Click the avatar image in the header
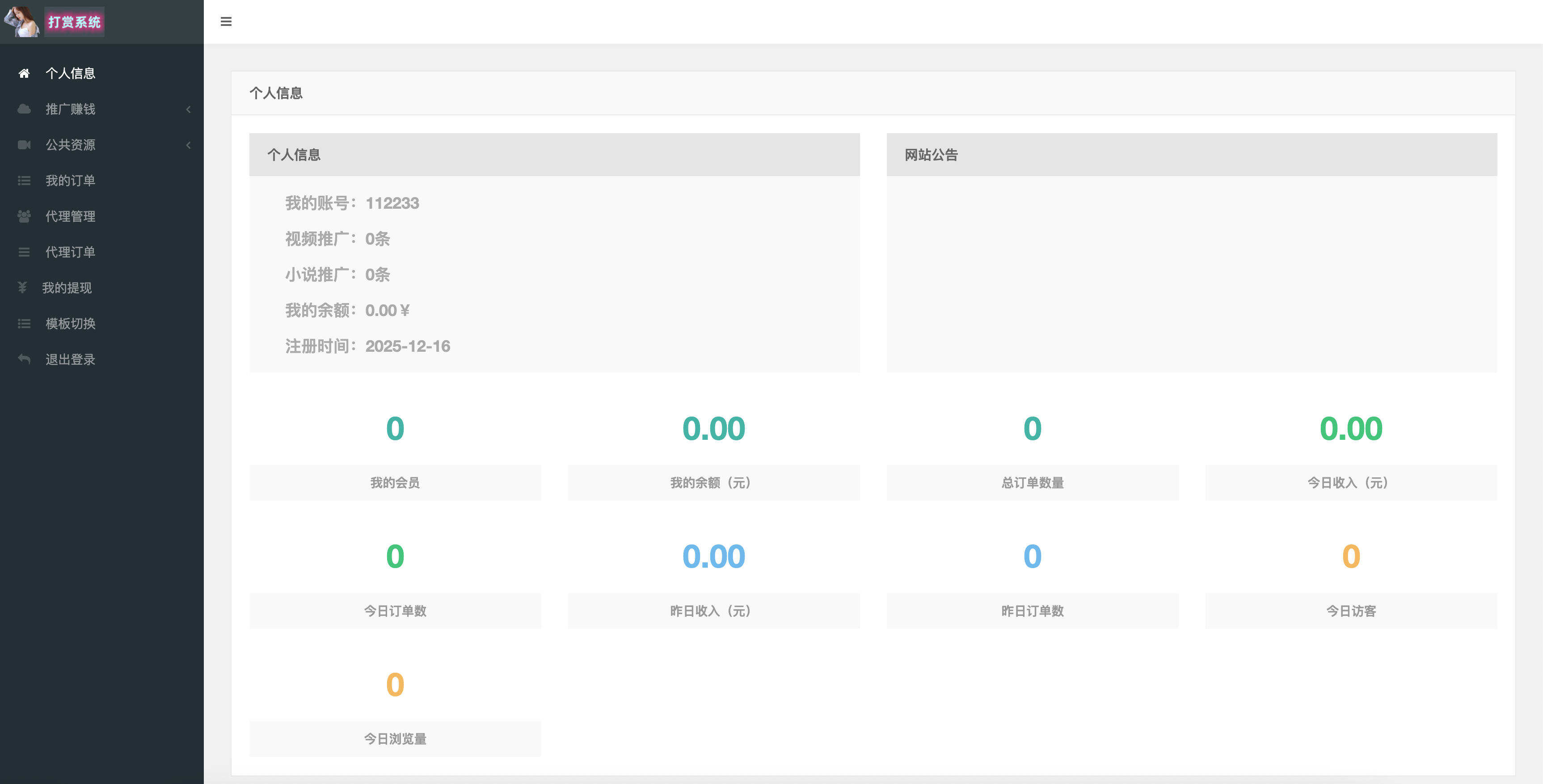Image resolution: width=1543 pixels, height=784 pixels. click(22, 21)
